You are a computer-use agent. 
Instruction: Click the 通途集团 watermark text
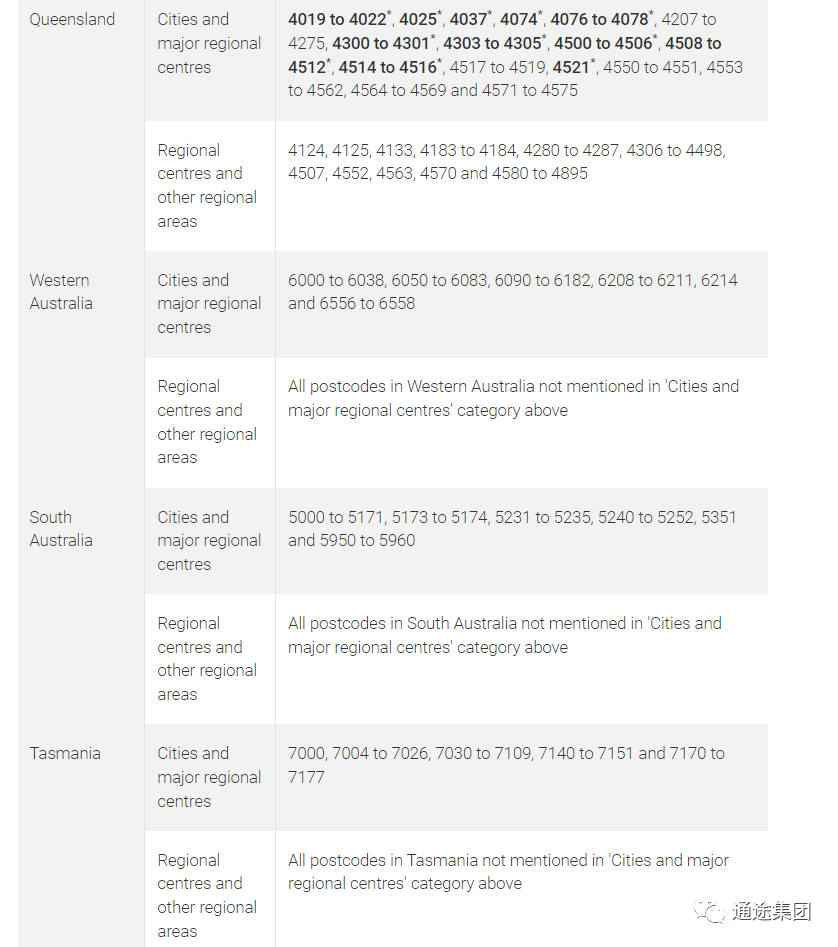772,911
